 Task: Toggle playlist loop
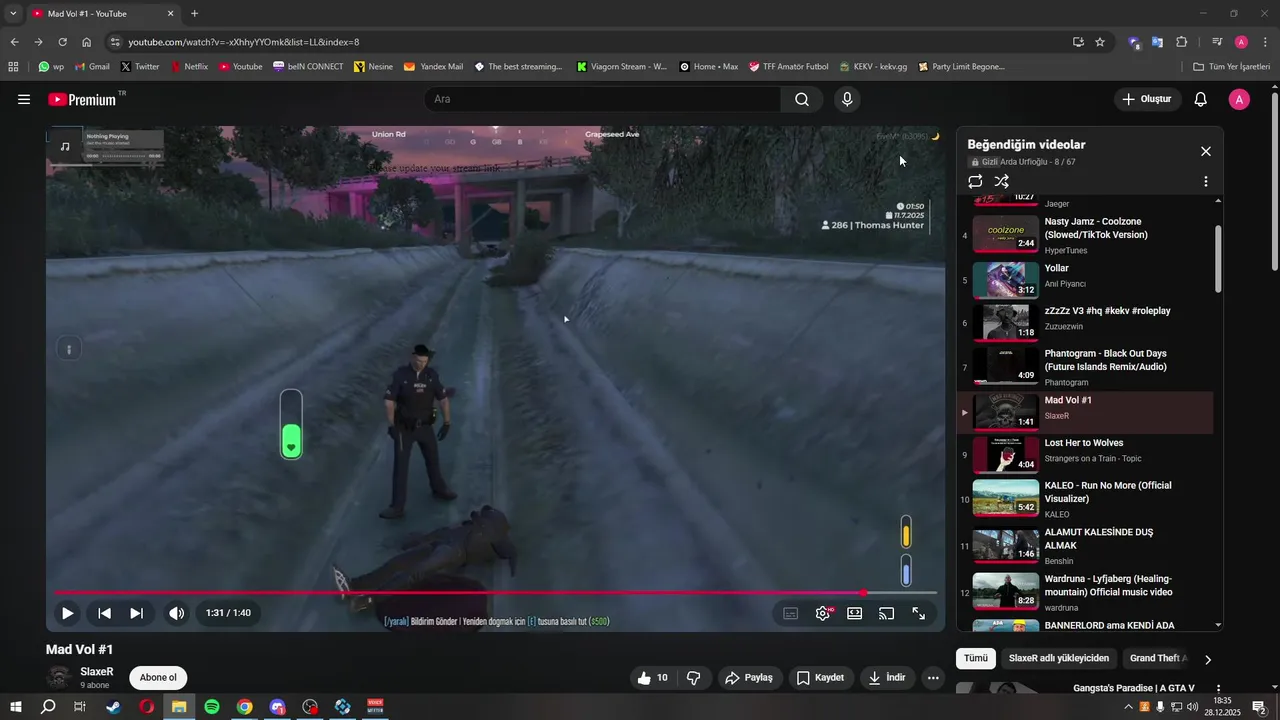tap(975, 181)
